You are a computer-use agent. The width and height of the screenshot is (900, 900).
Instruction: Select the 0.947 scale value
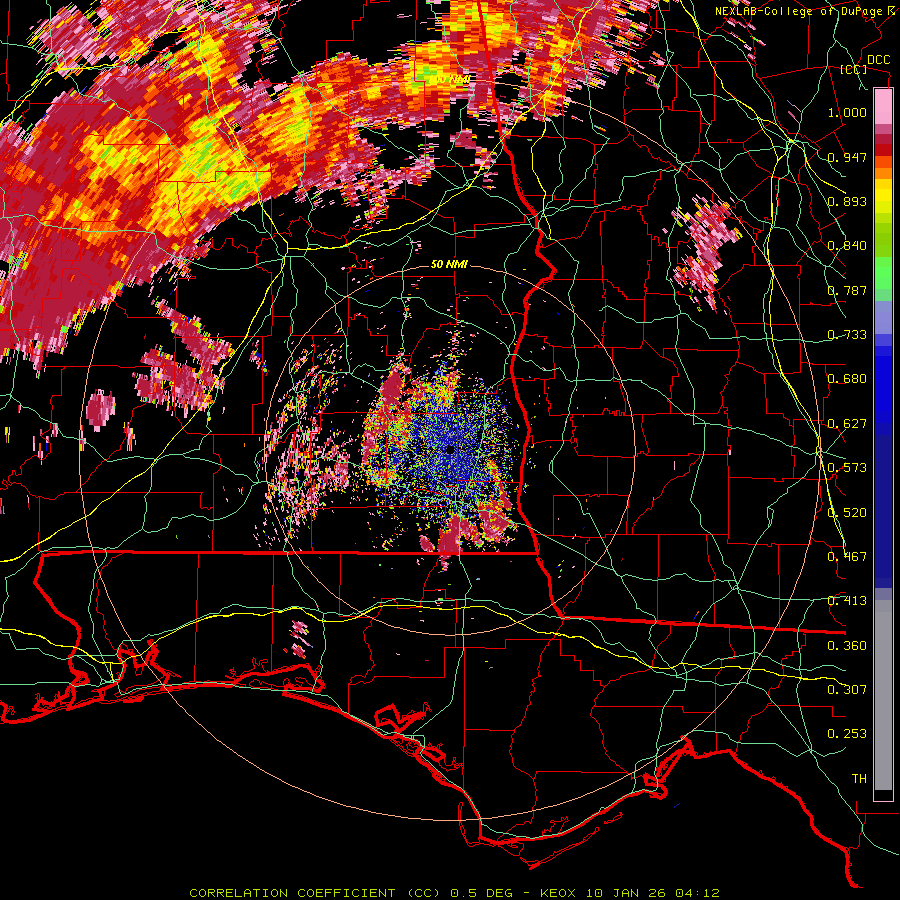point(847,157)
